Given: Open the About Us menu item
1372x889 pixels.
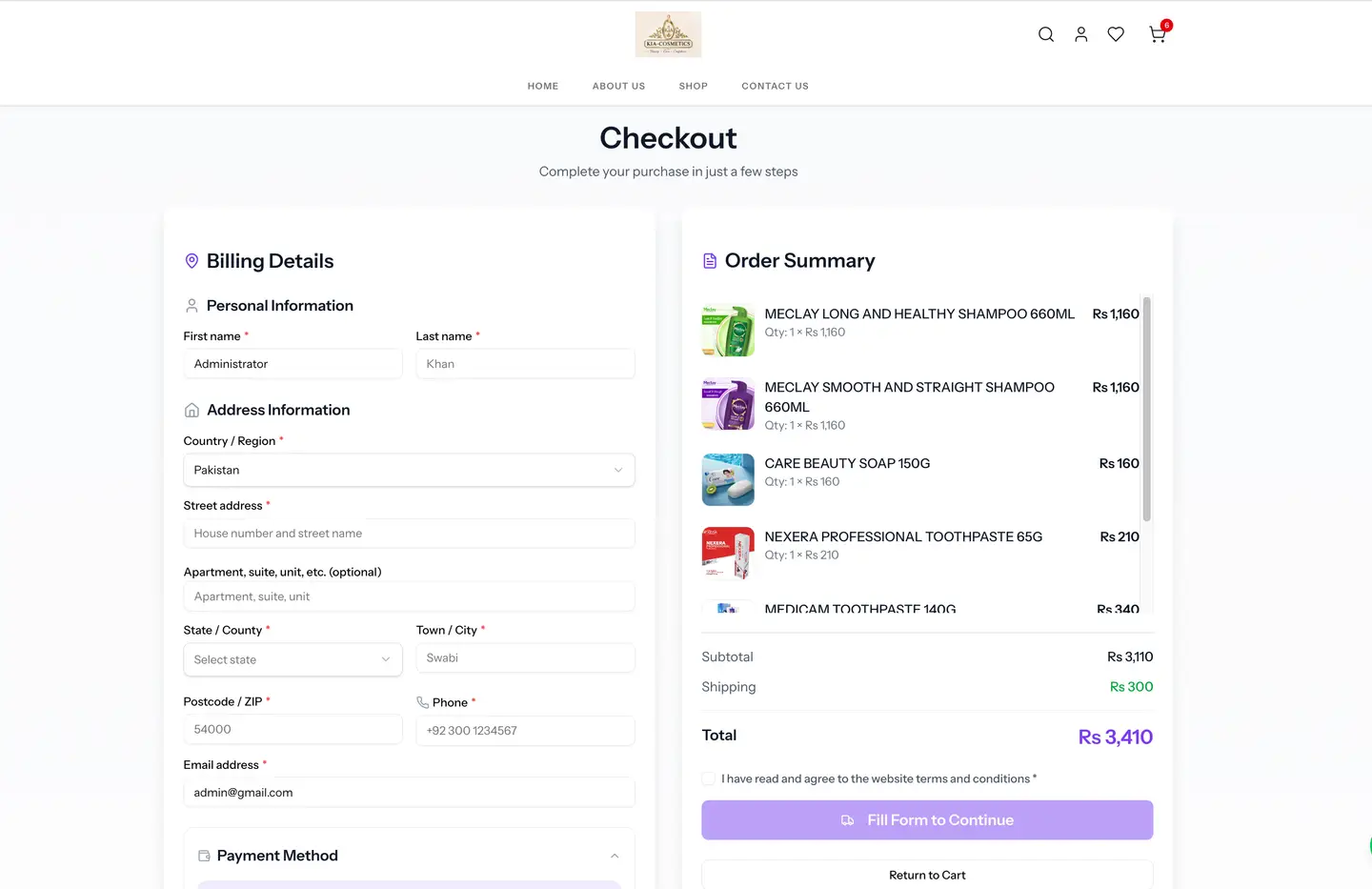Looking at the screenshot, I should [x=618, y=86].
